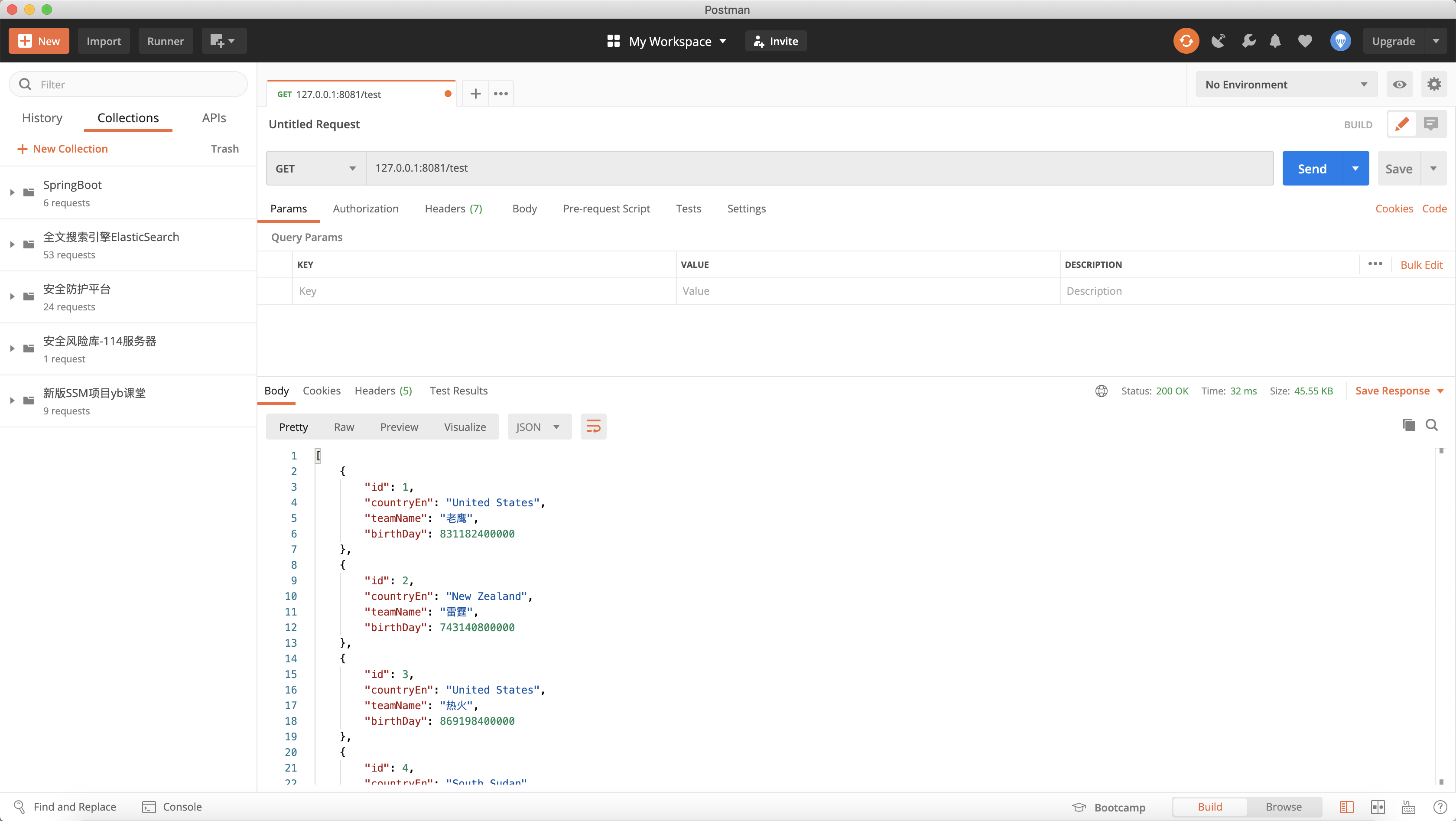Open the Upgrade dropdown arrow
Image resolution: width=1456 pixels, height=821 pixels.
pos(1436,41)
